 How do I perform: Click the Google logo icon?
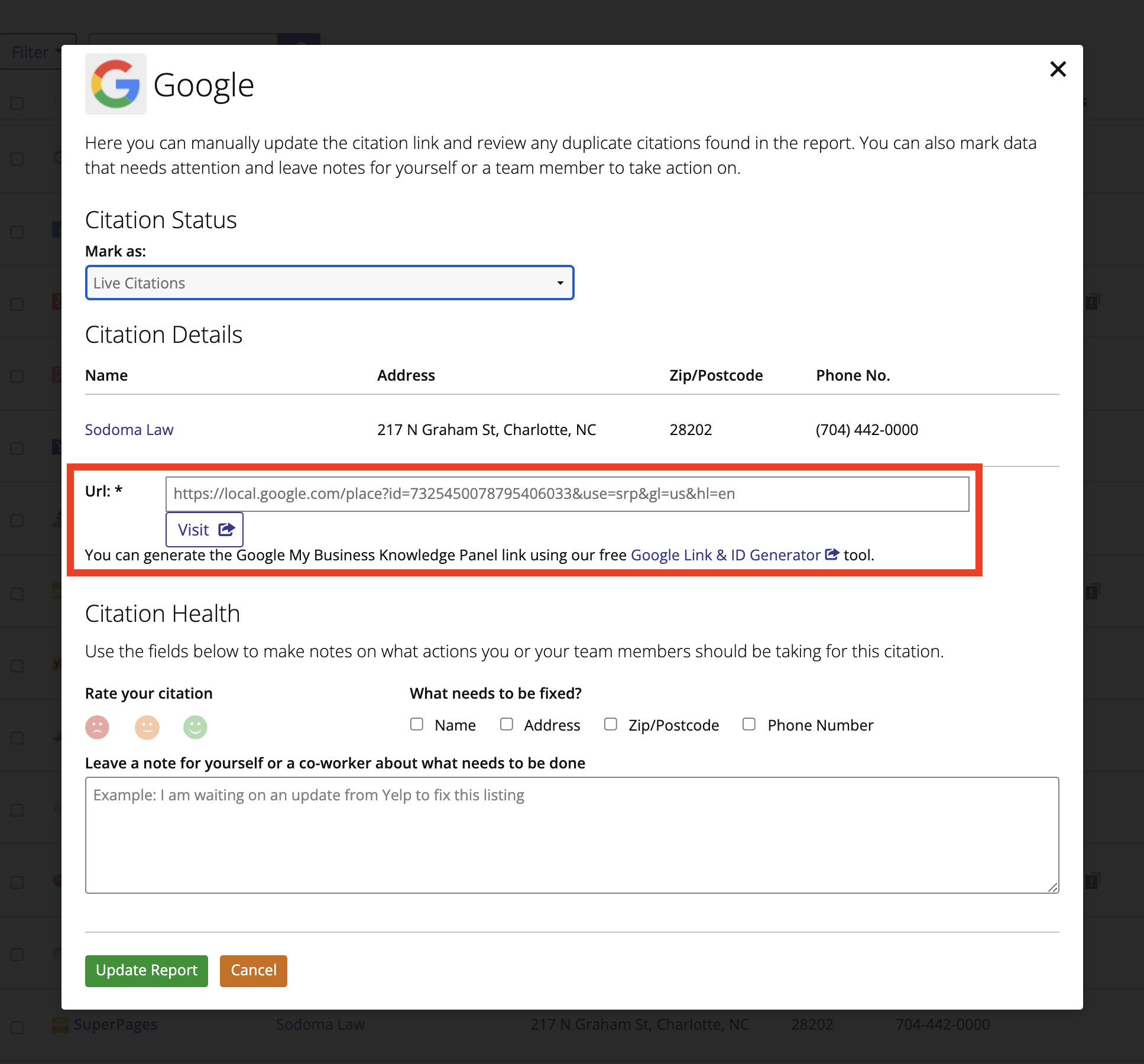(116, 84)
